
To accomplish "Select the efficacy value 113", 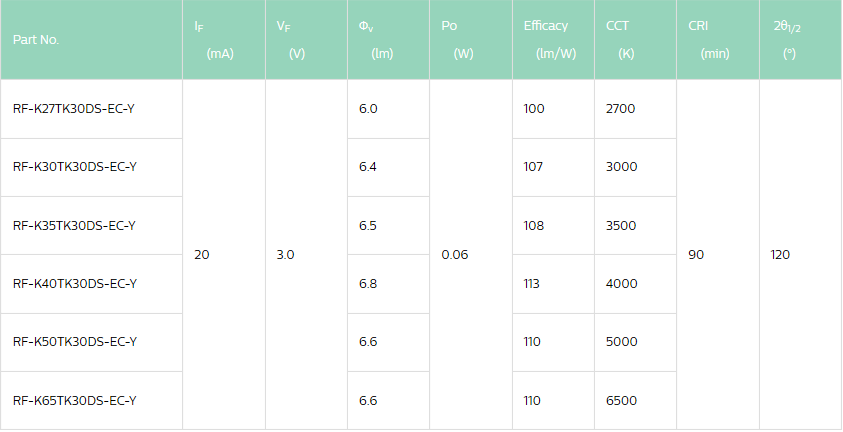I will 553,284.
